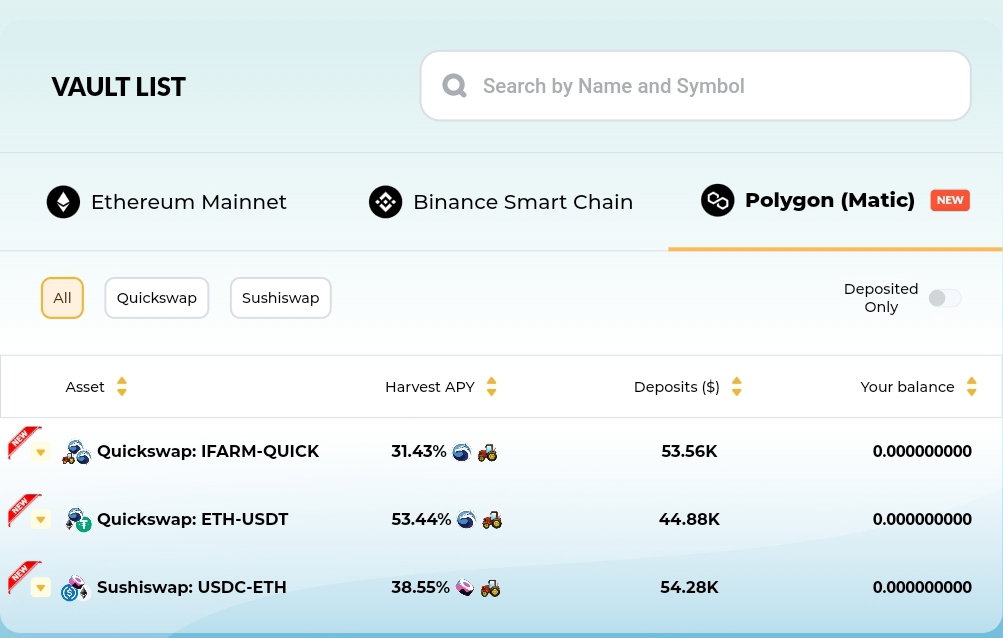The image size is (1003, 638).
Task: Click the Polygon chain logo icon
Action: click(x=718, y=200)
